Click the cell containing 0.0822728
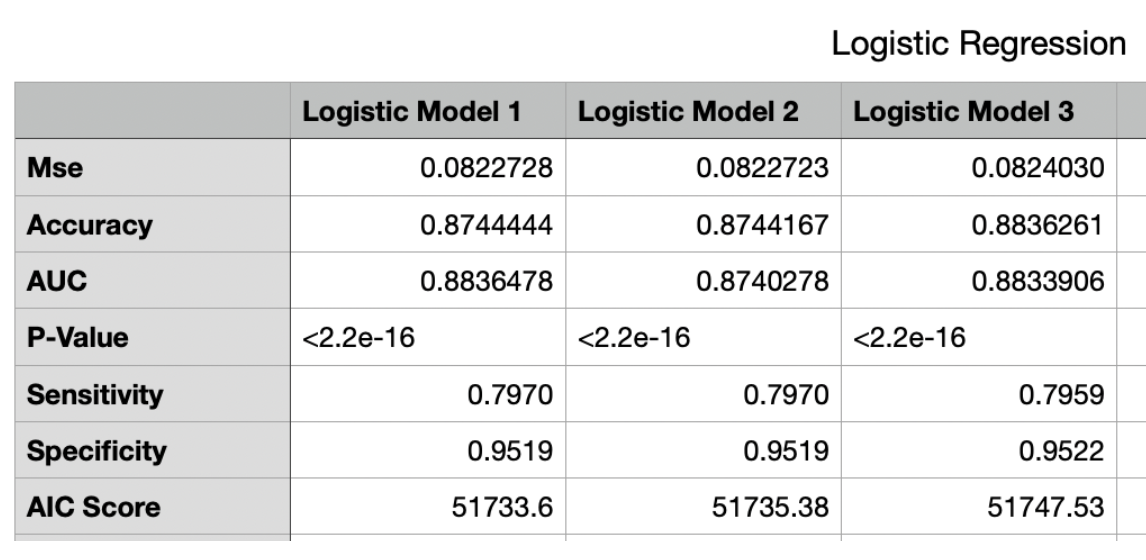This screenshot has width=1146, height=560. point(428,167)
